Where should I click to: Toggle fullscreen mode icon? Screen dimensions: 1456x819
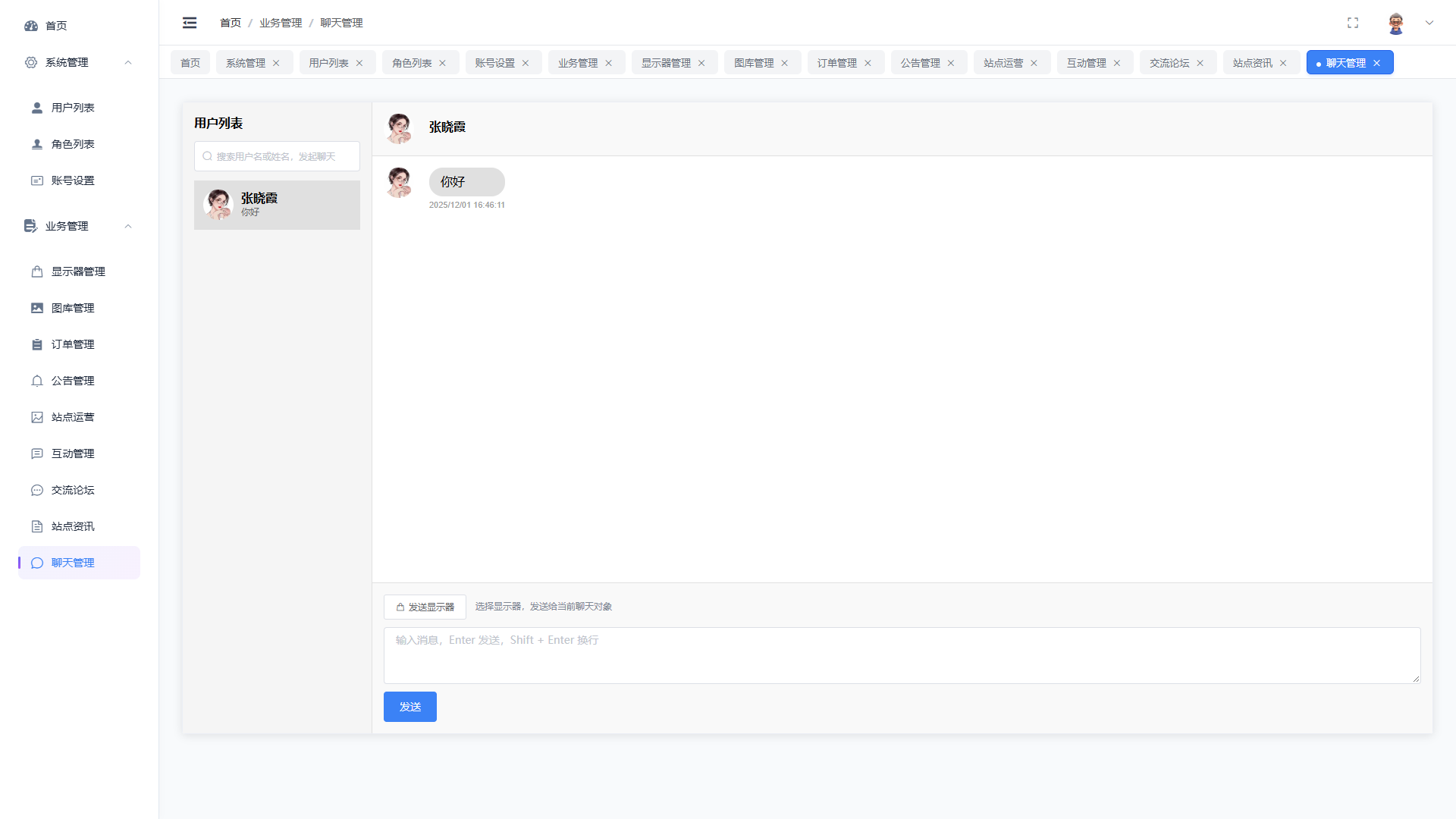1353,23
